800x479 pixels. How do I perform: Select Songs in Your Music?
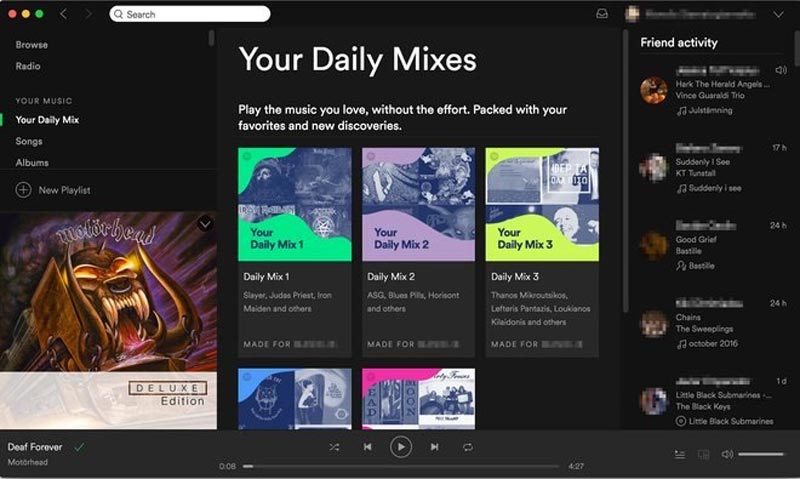[x=29, y=141]
